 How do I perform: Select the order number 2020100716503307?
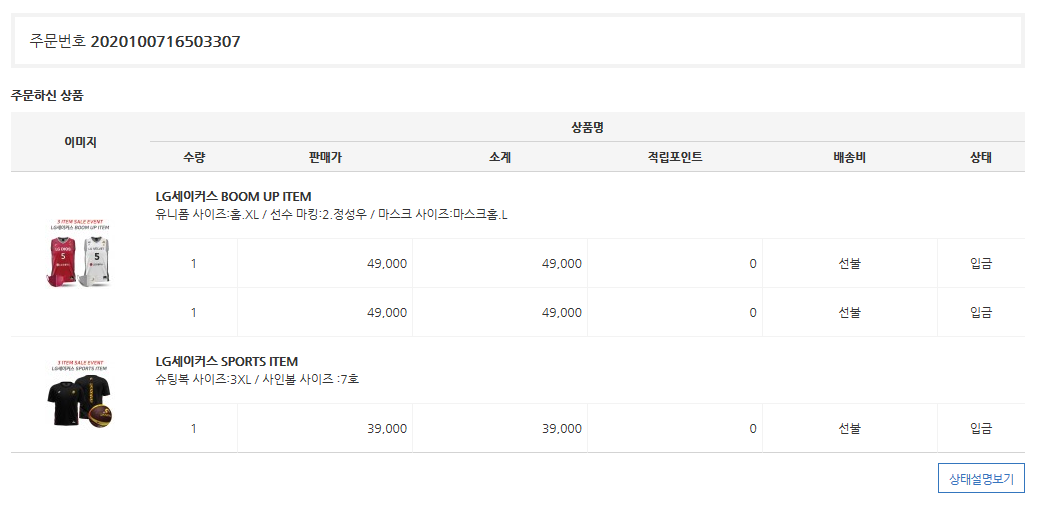tap(165, 41)
